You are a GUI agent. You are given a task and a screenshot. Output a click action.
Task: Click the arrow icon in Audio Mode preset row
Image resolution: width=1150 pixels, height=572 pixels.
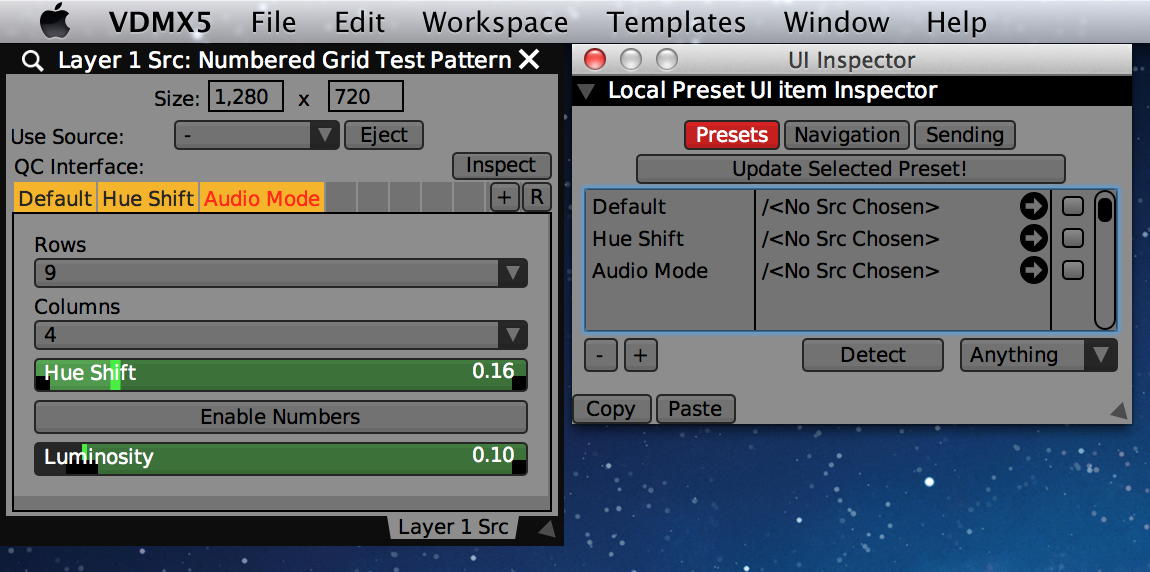tap(1033, 271)
